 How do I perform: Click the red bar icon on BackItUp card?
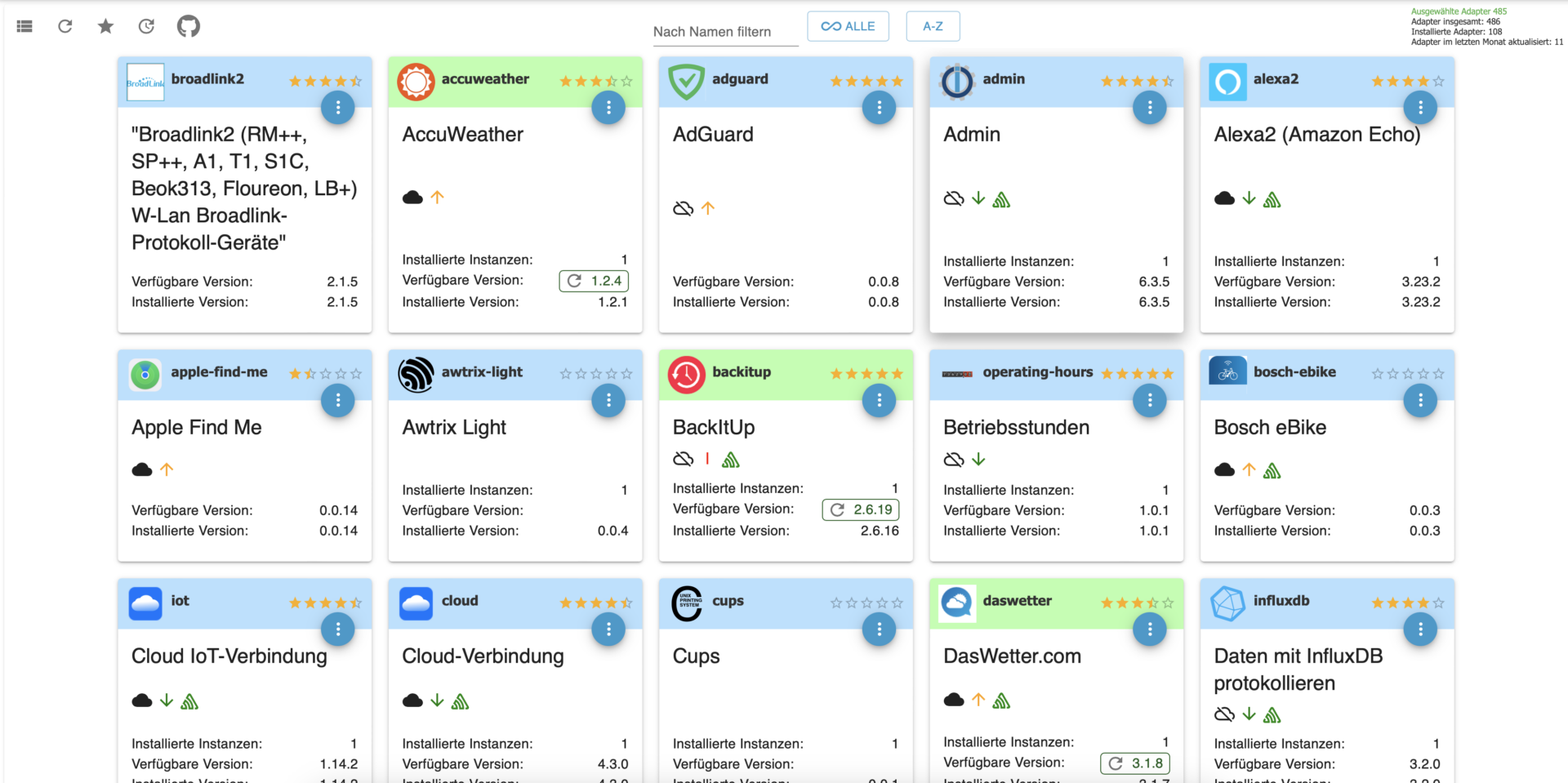pyautogui.click(x=707, y=459)
